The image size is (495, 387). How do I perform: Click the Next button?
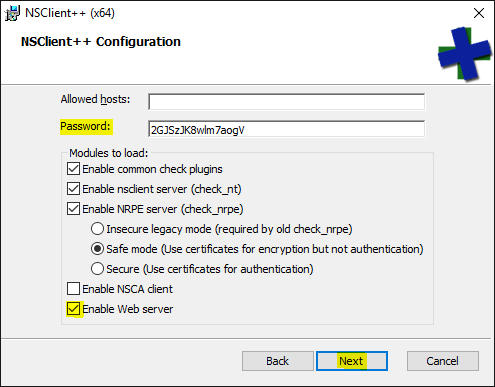[x=352, y=361]
